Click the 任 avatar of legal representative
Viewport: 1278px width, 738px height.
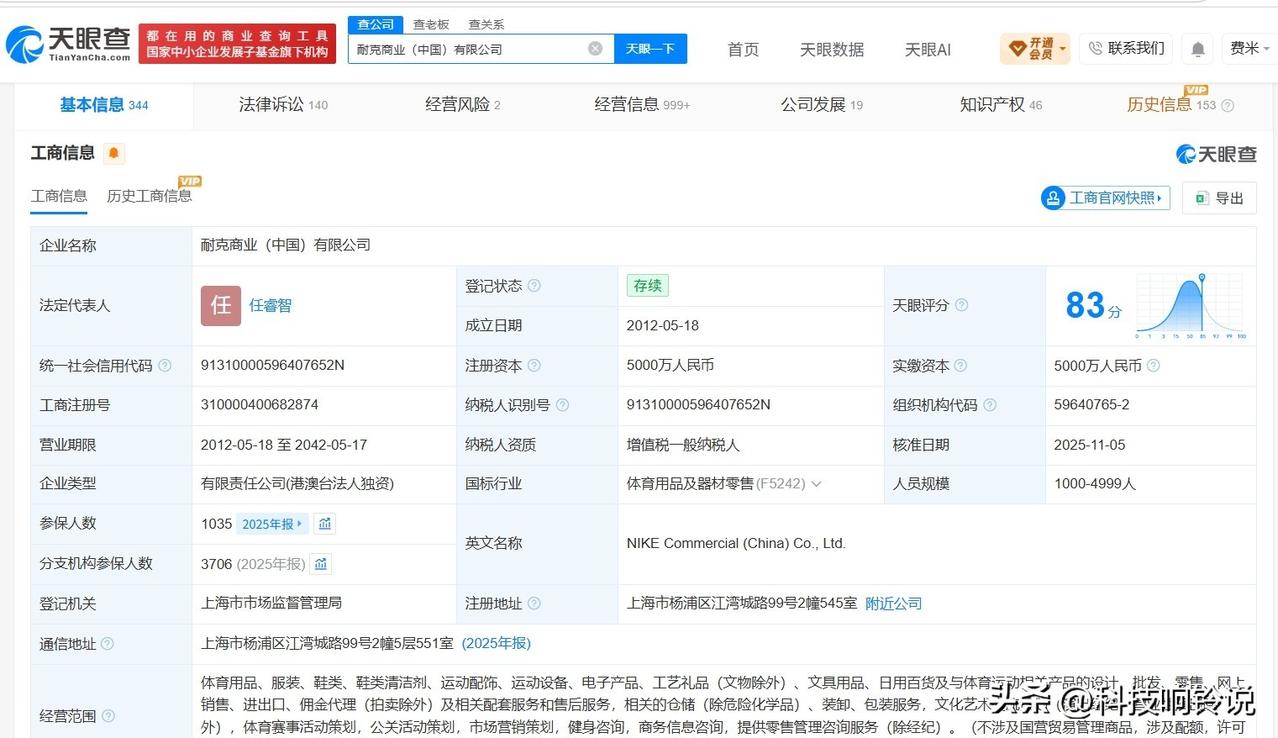tap(221, 306)
